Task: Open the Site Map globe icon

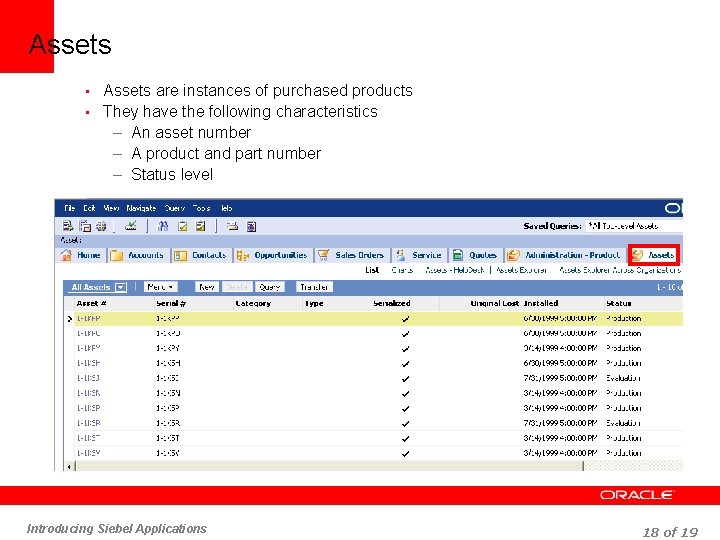Action: (x=101, y=226)
